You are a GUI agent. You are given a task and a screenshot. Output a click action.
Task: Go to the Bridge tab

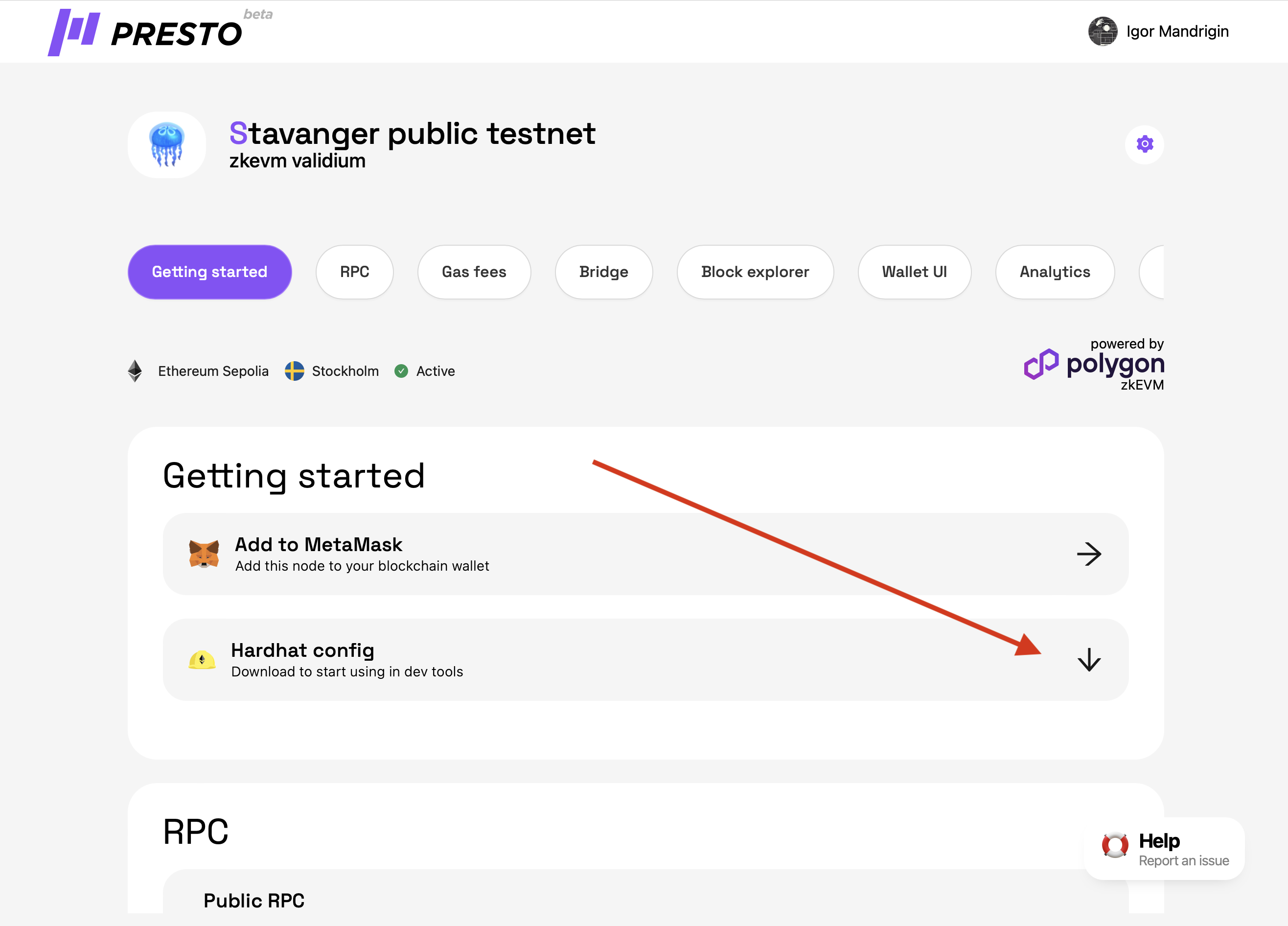point(604,272)
